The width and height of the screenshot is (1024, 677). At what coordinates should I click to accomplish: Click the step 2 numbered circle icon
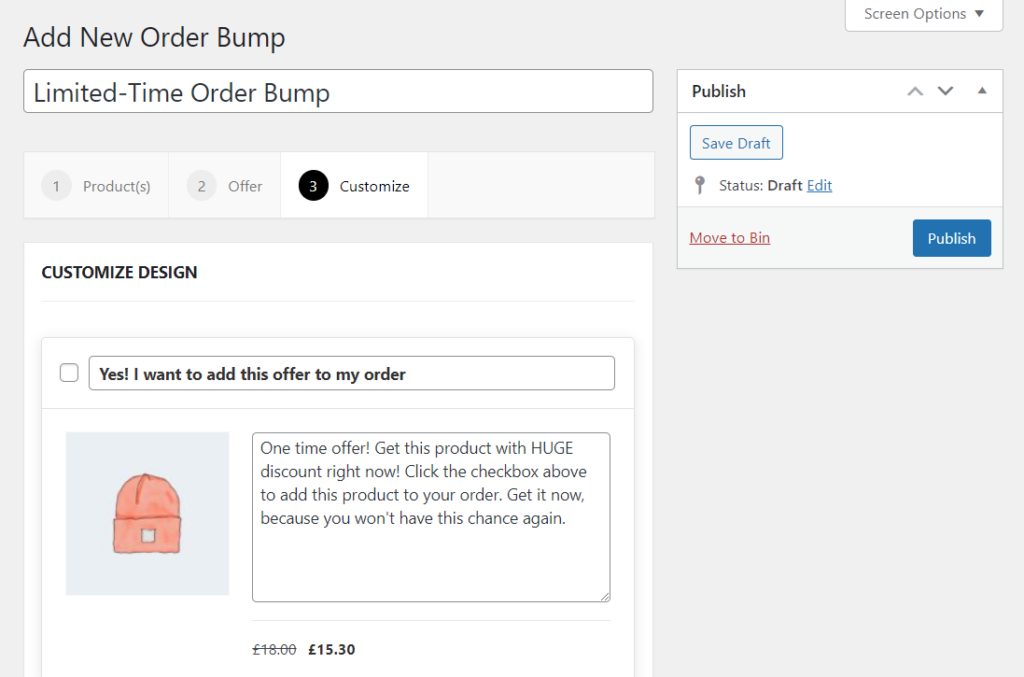201,185
